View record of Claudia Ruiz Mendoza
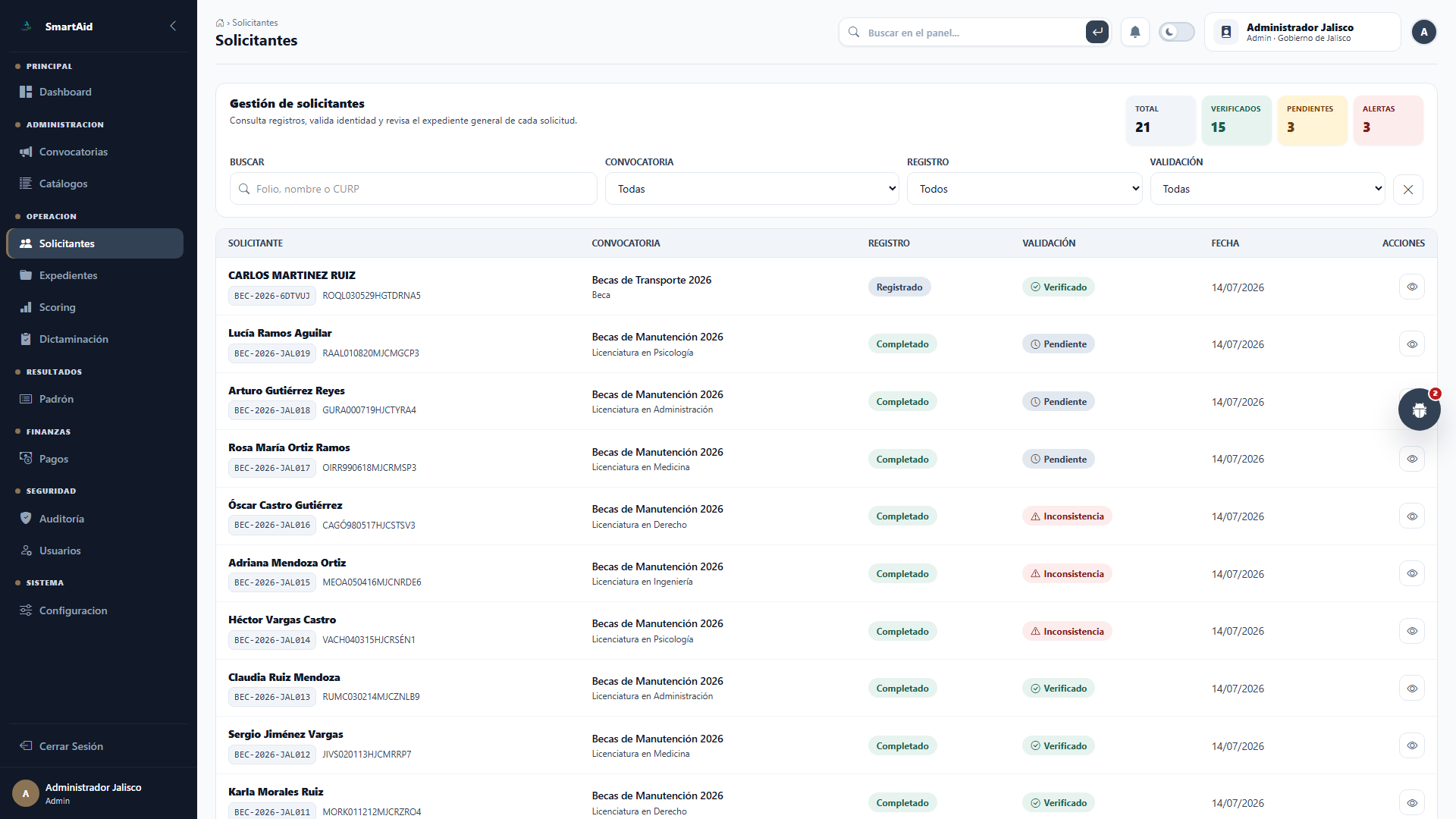Image resolution: width=1456 pixels, height=819 pixels. [x=1412, y=689]
